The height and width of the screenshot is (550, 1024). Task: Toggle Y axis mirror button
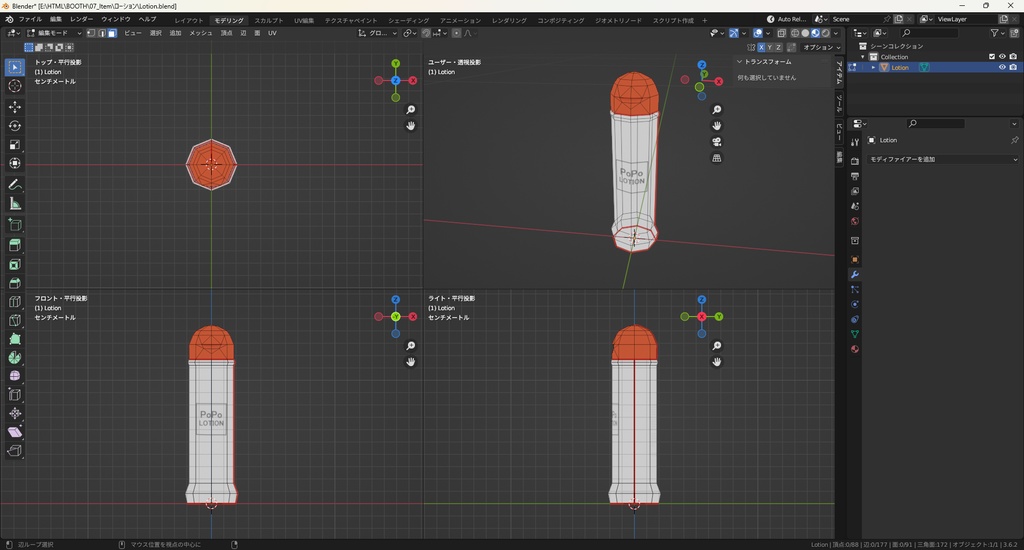769,47
